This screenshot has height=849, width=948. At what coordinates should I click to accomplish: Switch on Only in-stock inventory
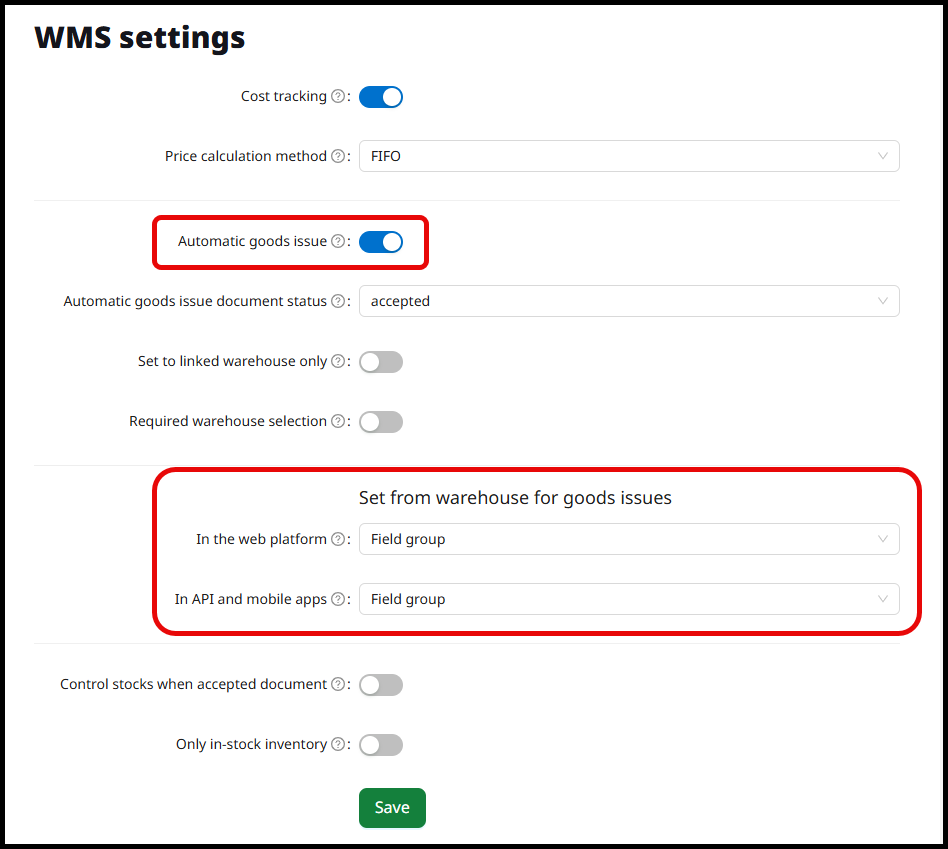coord(381,745)
